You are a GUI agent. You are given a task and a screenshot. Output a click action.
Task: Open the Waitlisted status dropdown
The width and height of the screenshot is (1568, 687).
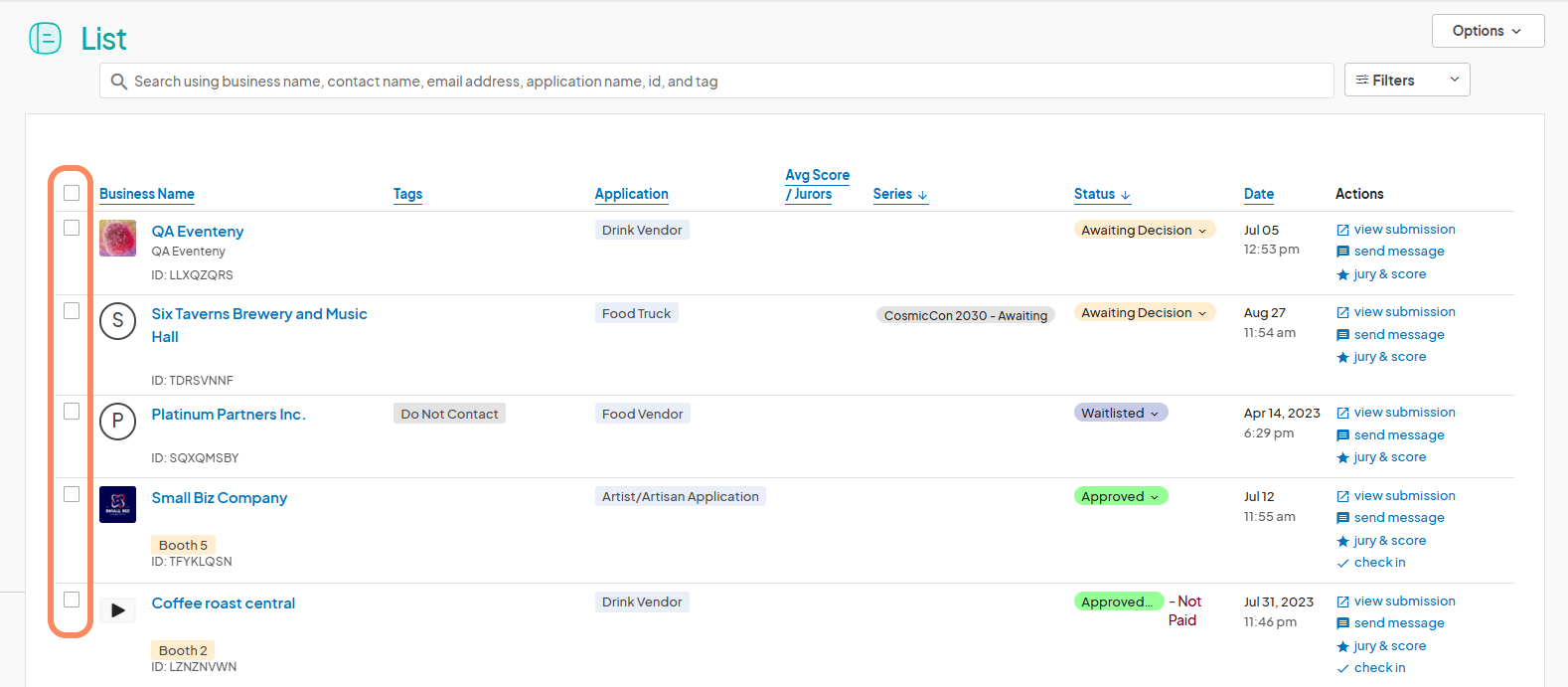[1121, 413]
